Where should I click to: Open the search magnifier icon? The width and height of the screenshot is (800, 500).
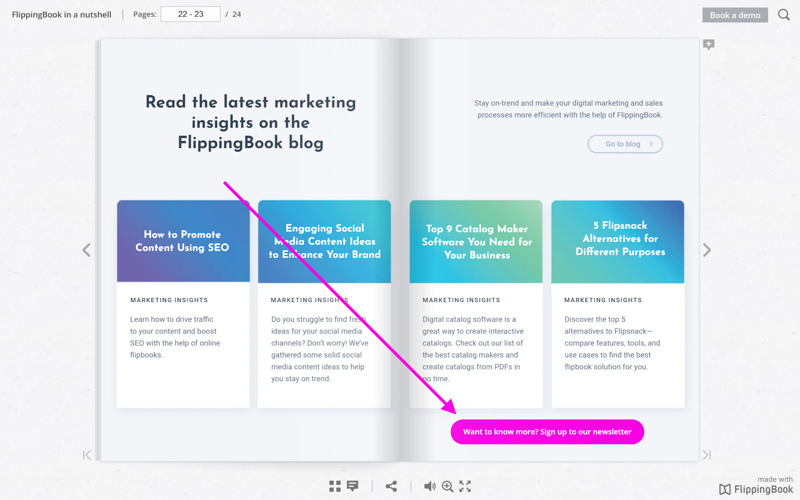(x=784, y=15)
